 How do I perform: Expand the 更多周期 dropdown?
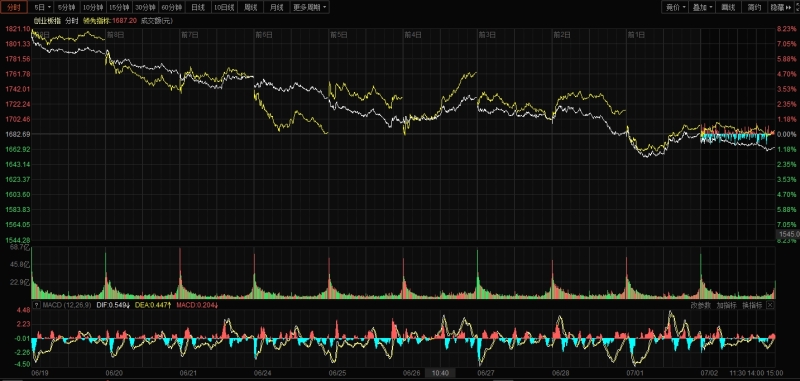pyautogui.click(x=310, y=7)
